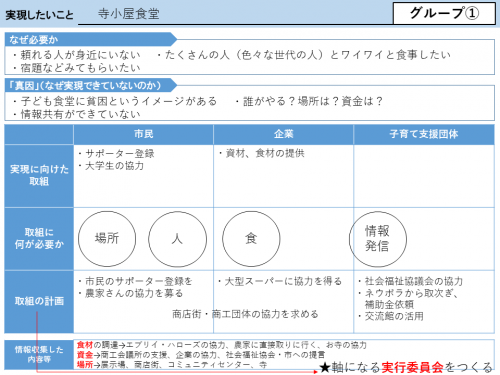Click text 頼れる人が身近にいない
This screenshot has width=500, height=375.
[x=80, y=55]
